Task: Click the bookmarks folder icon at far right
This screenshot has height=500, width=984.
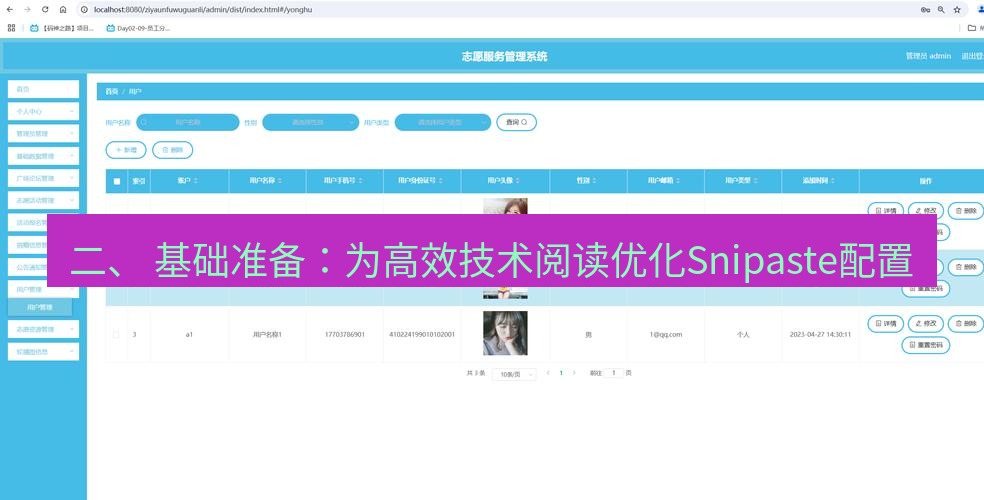Action: (972, 28)
